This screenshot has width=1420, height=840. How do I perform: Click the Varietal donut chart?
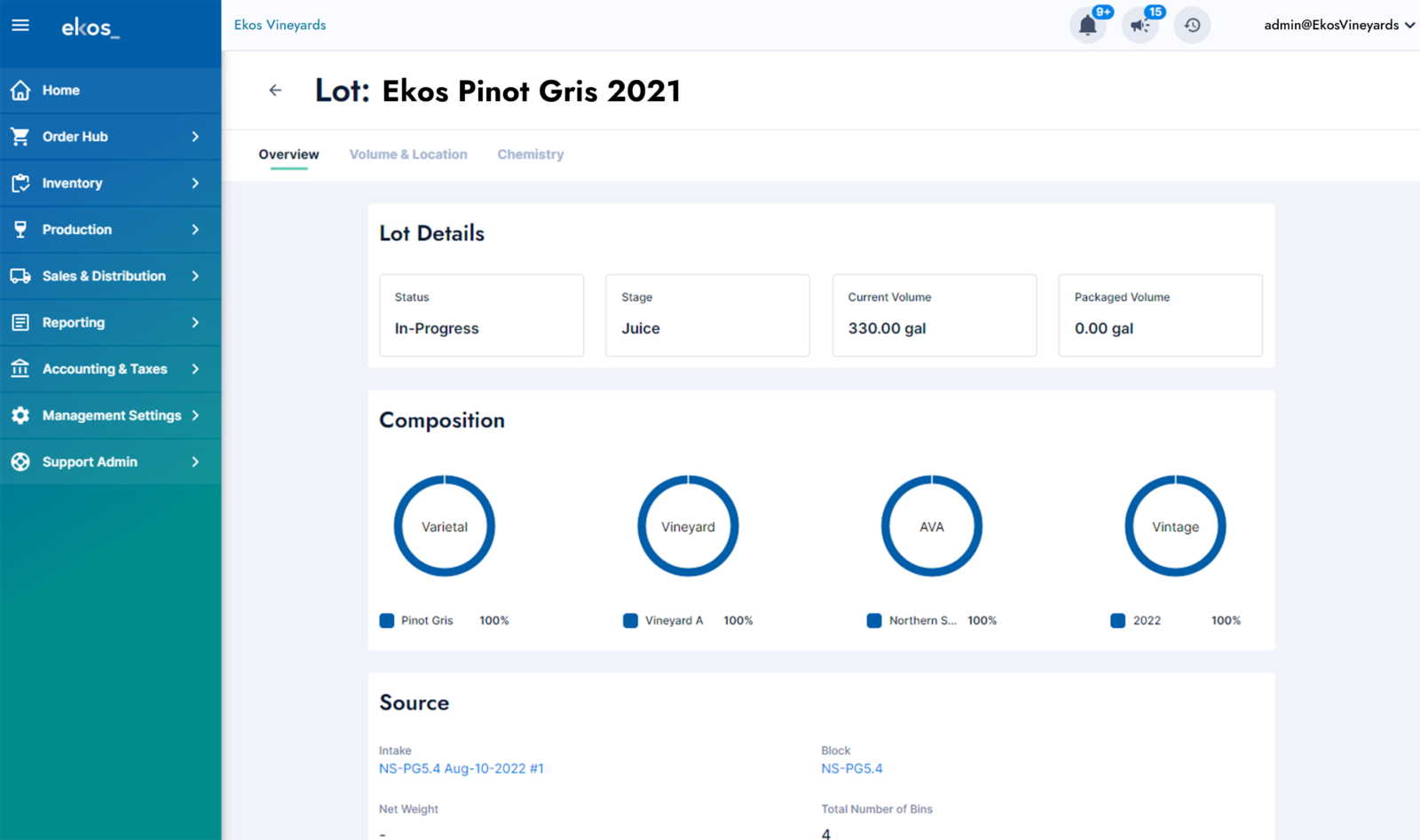[445, 526]
